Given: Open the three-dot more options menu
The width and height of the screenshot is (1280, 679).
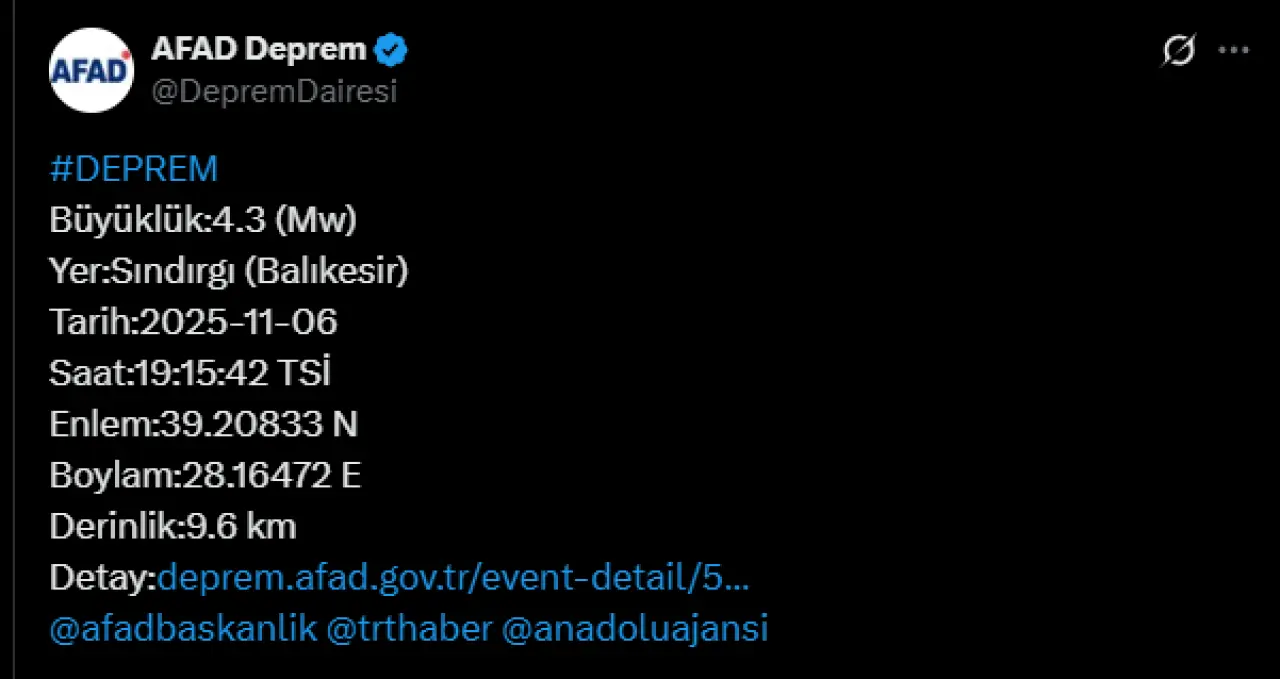Looking at the screenshot, I should (1233, 50).
